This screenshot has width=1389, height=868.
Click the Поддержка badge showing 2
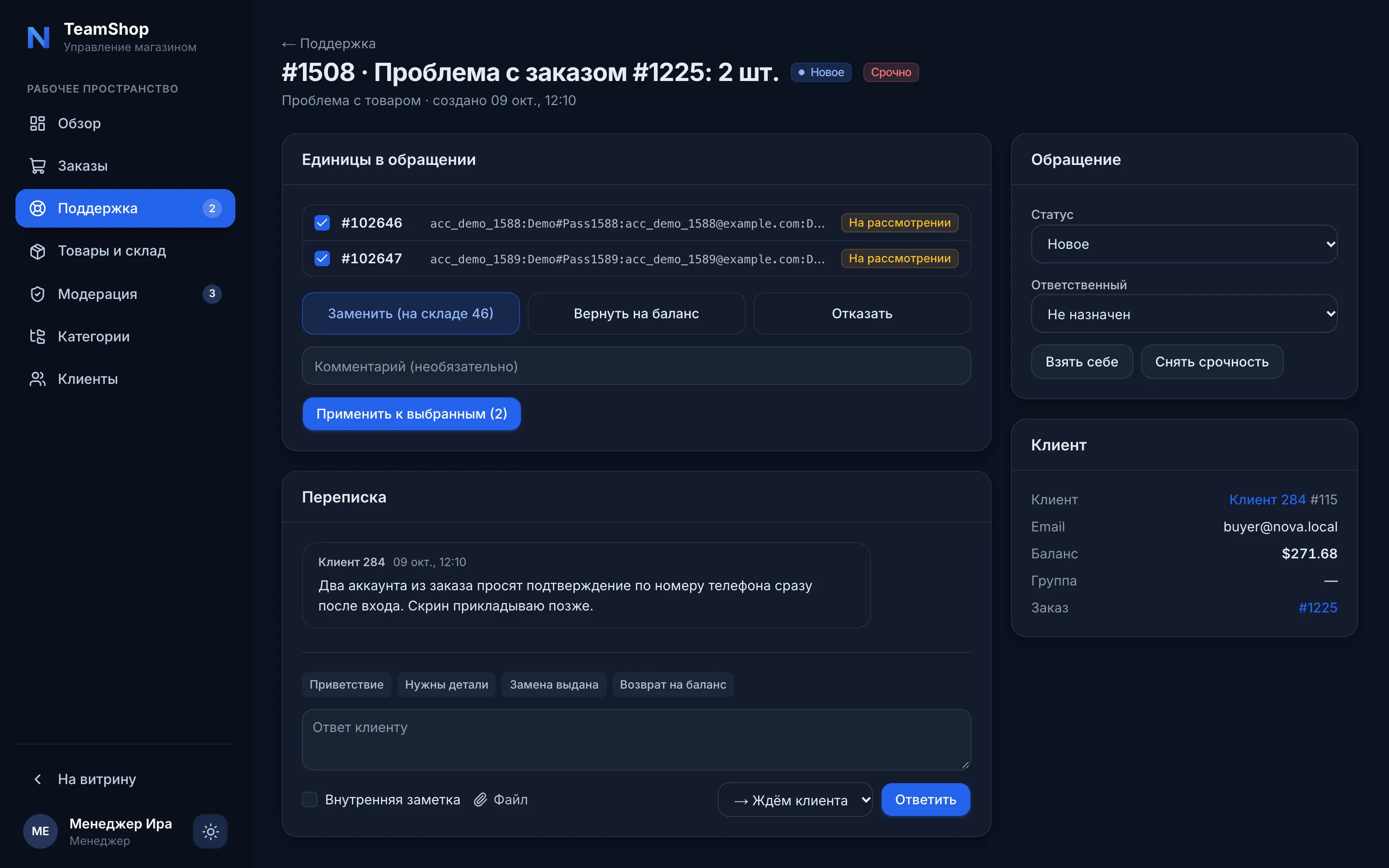[212, 208]
